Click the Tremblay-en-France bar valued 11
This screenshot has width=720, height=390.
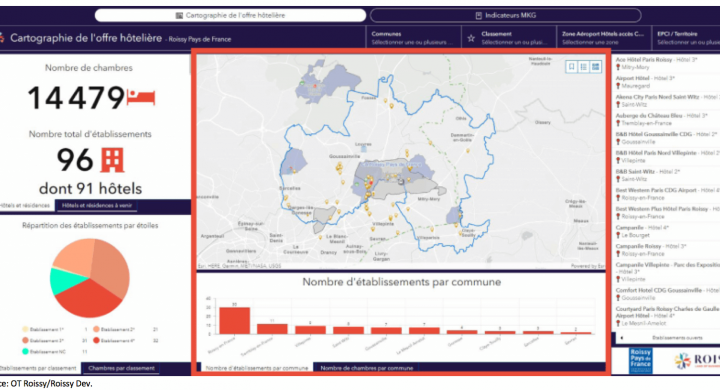pyautogui.click(x=272, y=329)
